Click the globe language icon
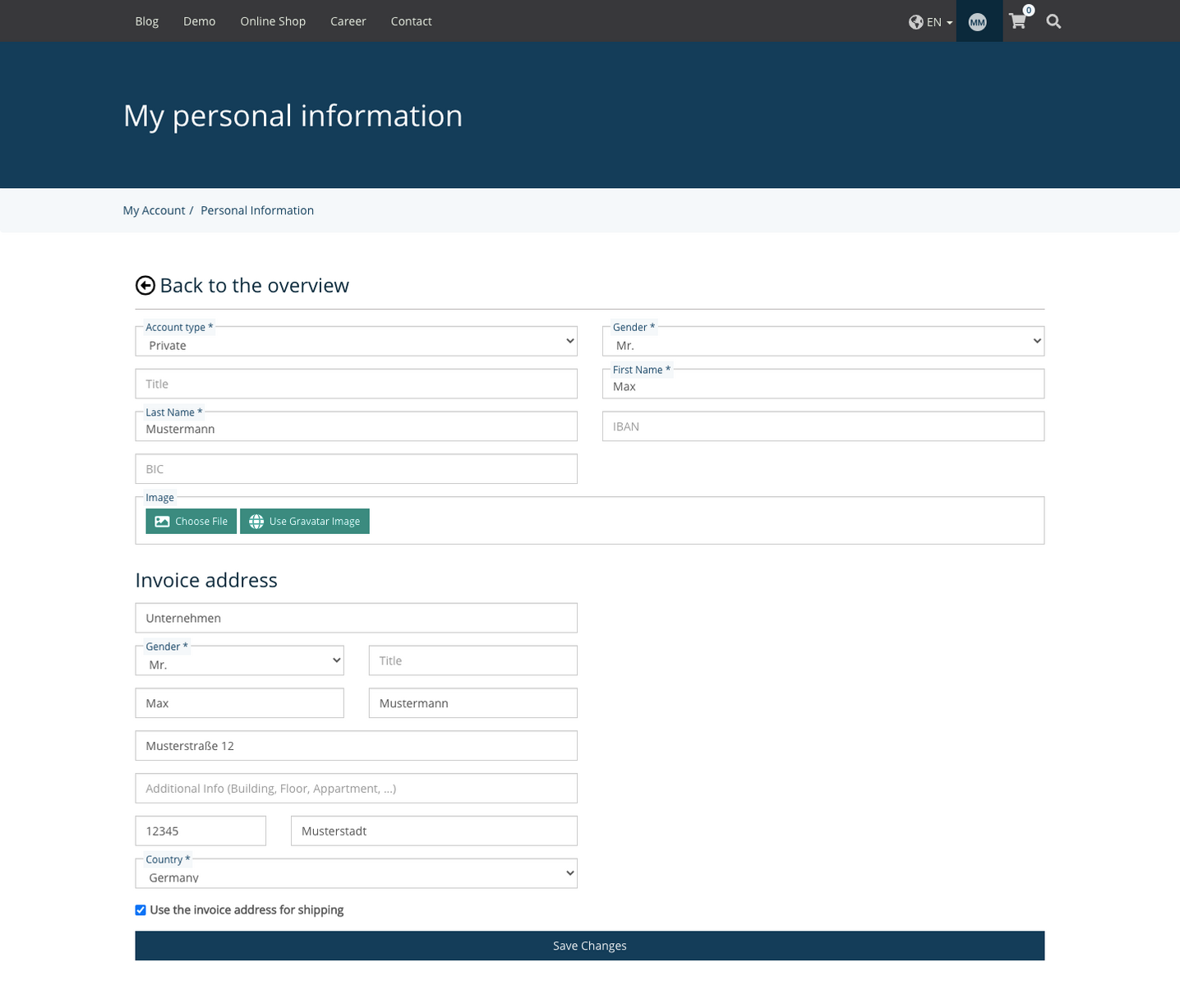The image size is (1180, 1008). pos(915,22)
